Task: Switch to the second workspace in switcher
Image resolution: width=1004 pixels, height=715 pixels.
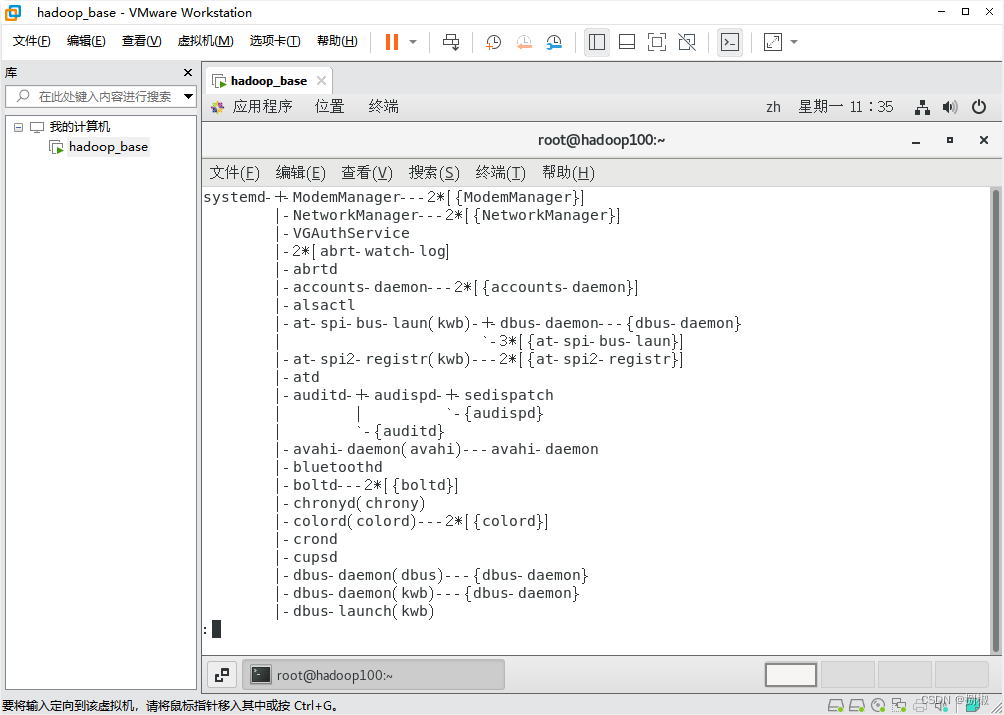Action: [848, 675]
